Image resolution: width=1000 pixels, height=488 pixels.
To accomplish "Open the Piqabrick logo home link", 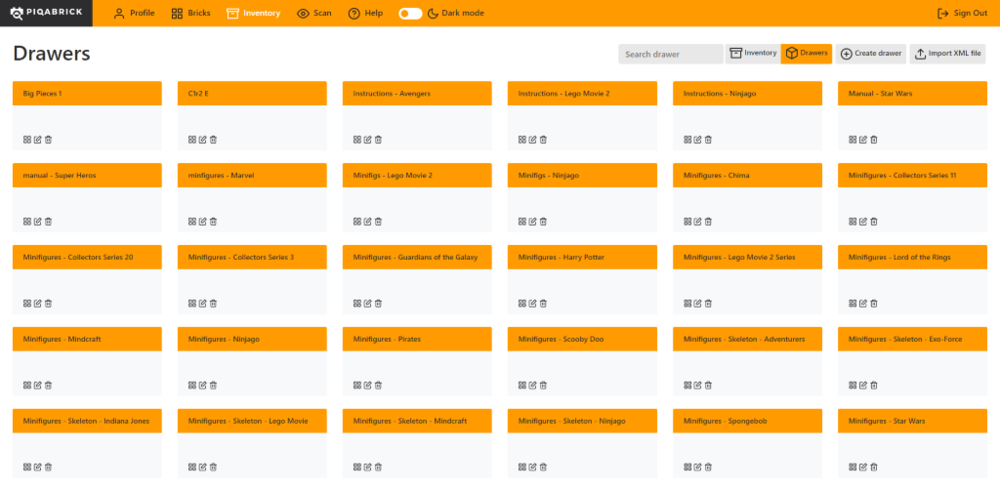I will tap(46, 13).
